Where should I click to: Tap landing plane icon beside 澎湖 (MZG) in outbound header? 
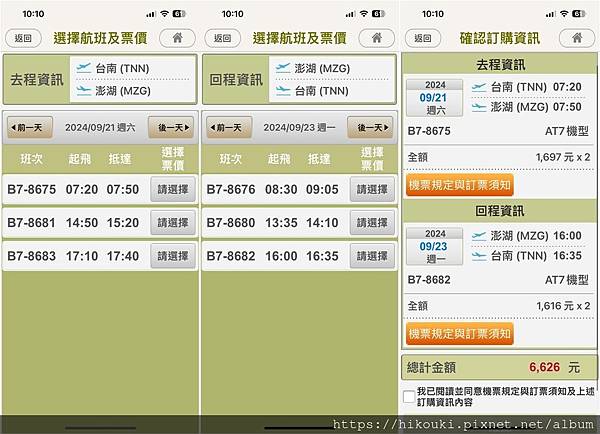click(x=83, y=91)
